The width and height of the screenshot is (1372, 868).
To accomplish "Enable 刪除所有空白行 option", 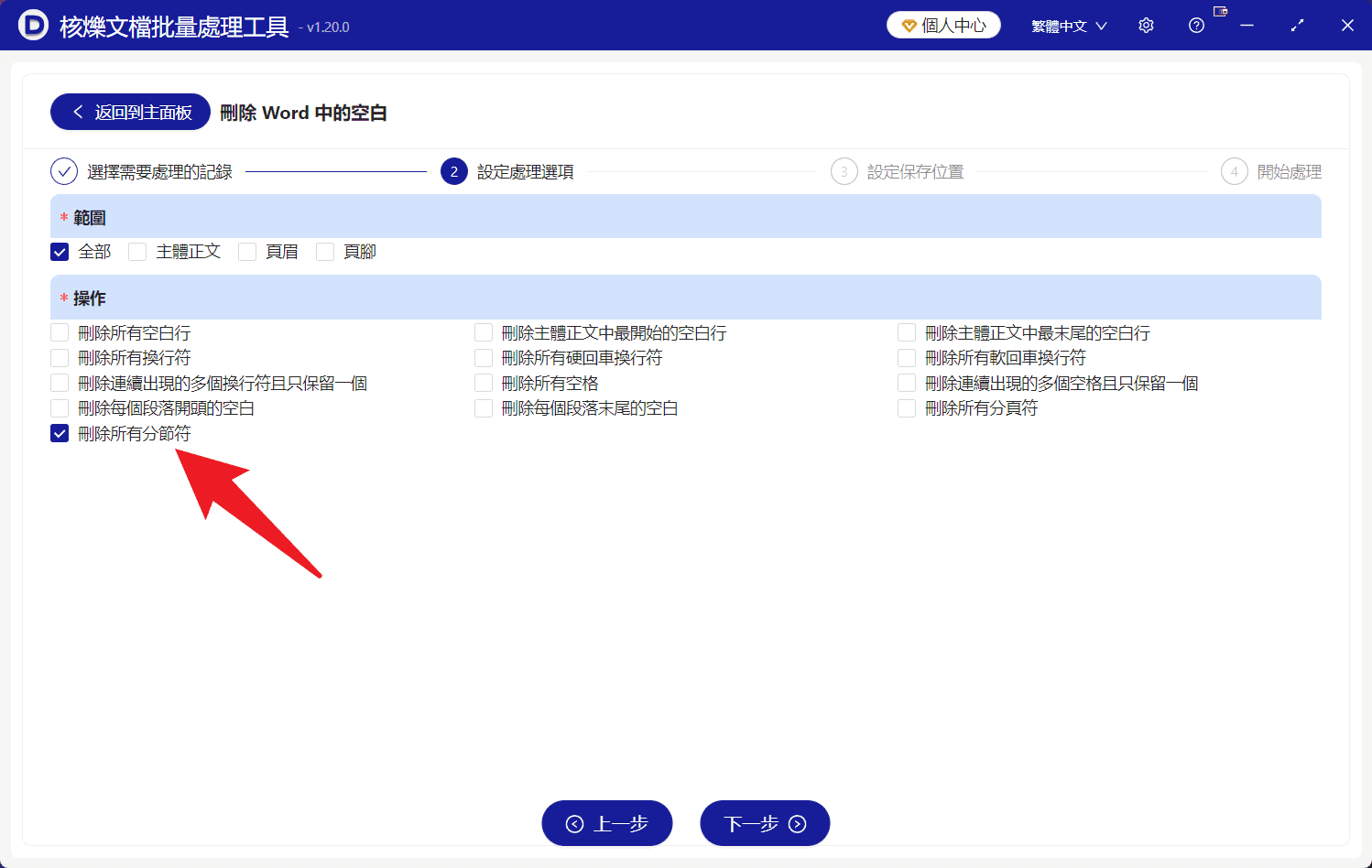I will click(60, 332).
